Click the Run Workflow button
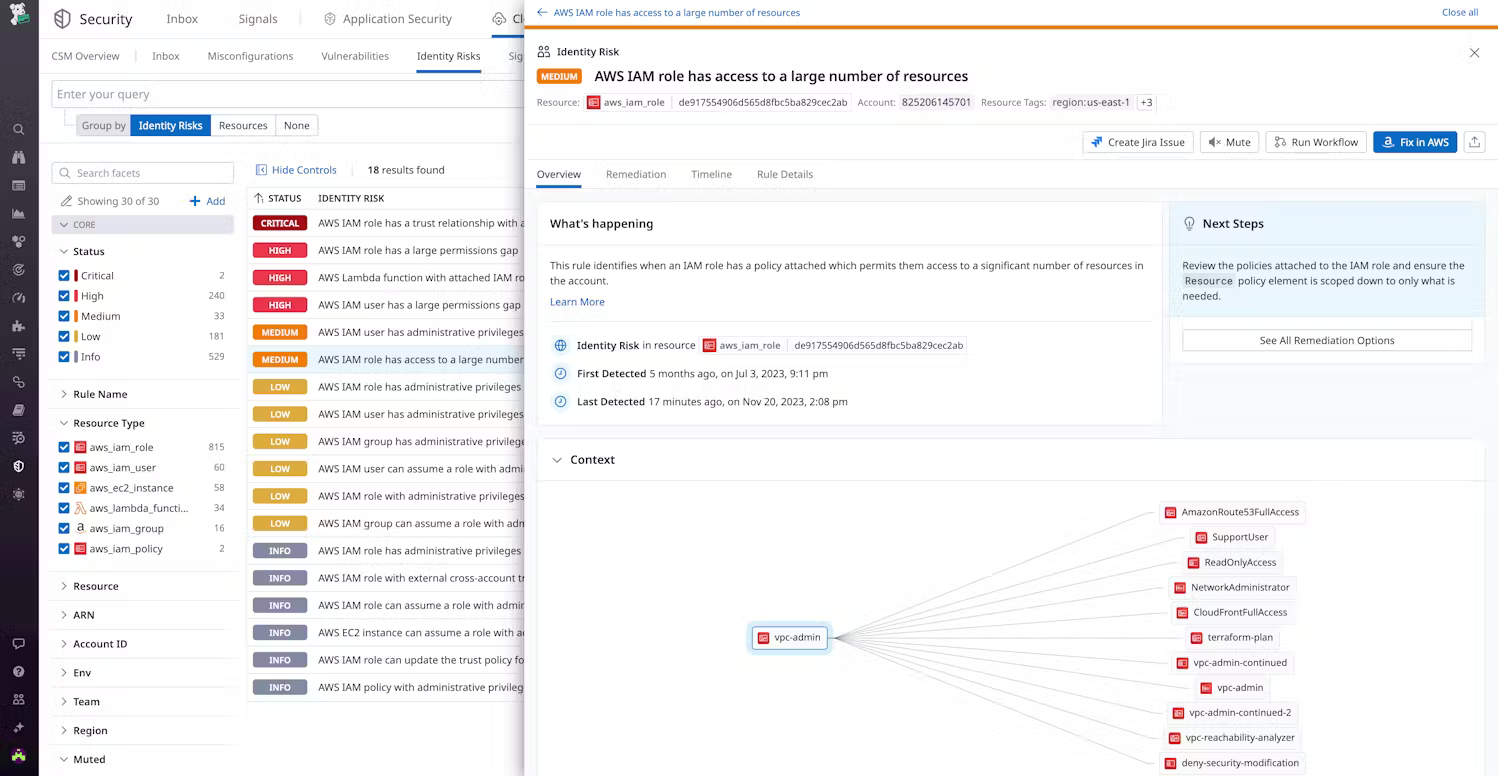1498x776 pixels. tap(1316, 142)
